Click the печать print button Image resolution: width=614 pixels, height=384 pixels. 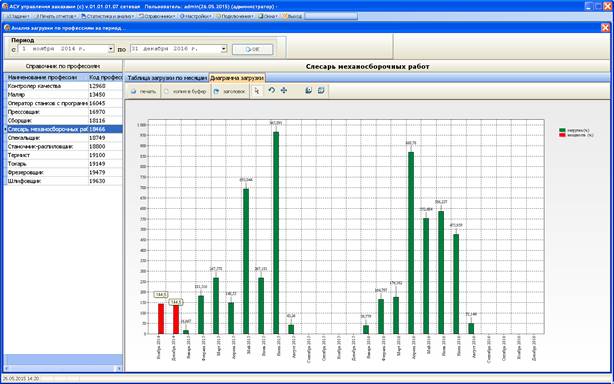point(144,91)
